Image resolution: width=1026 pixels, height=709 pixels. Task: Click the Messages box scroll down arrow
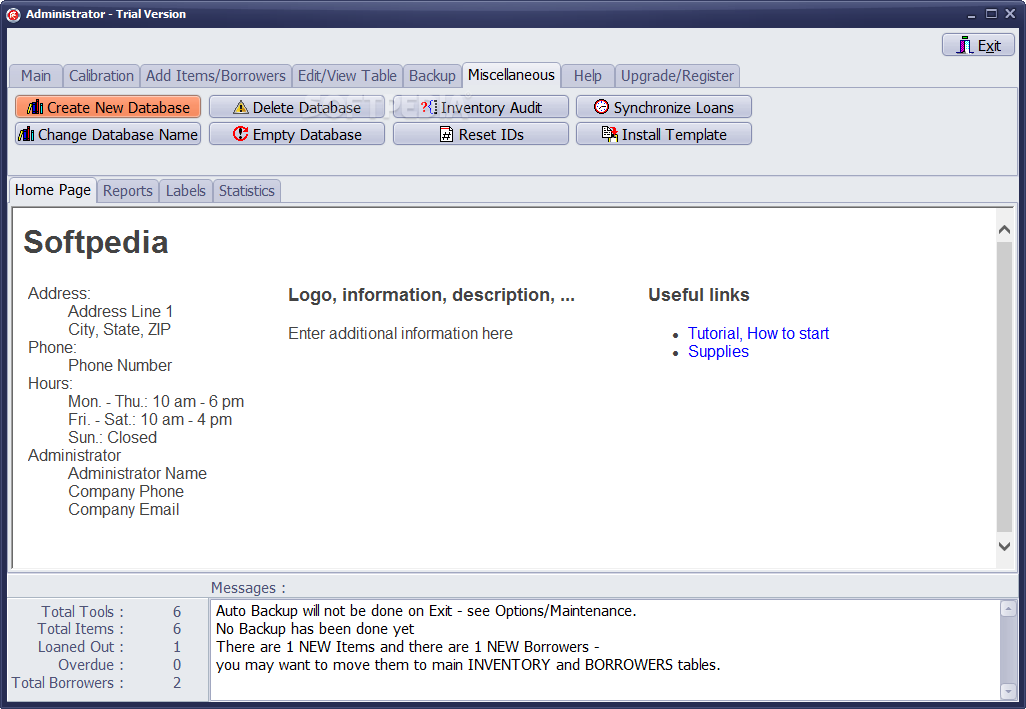[1008, 691]
